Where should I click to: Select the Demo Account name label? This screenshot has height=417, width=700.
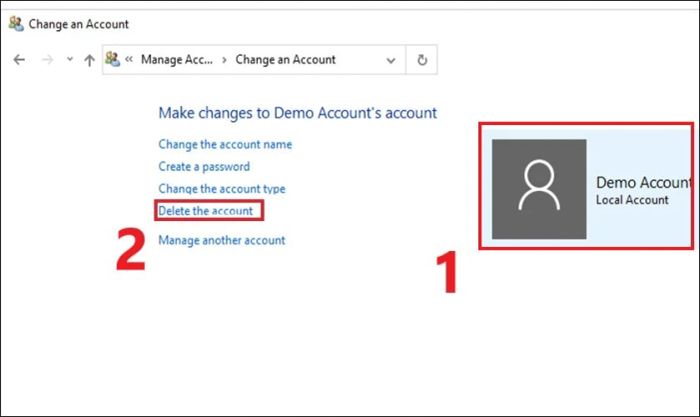(643, 182)
